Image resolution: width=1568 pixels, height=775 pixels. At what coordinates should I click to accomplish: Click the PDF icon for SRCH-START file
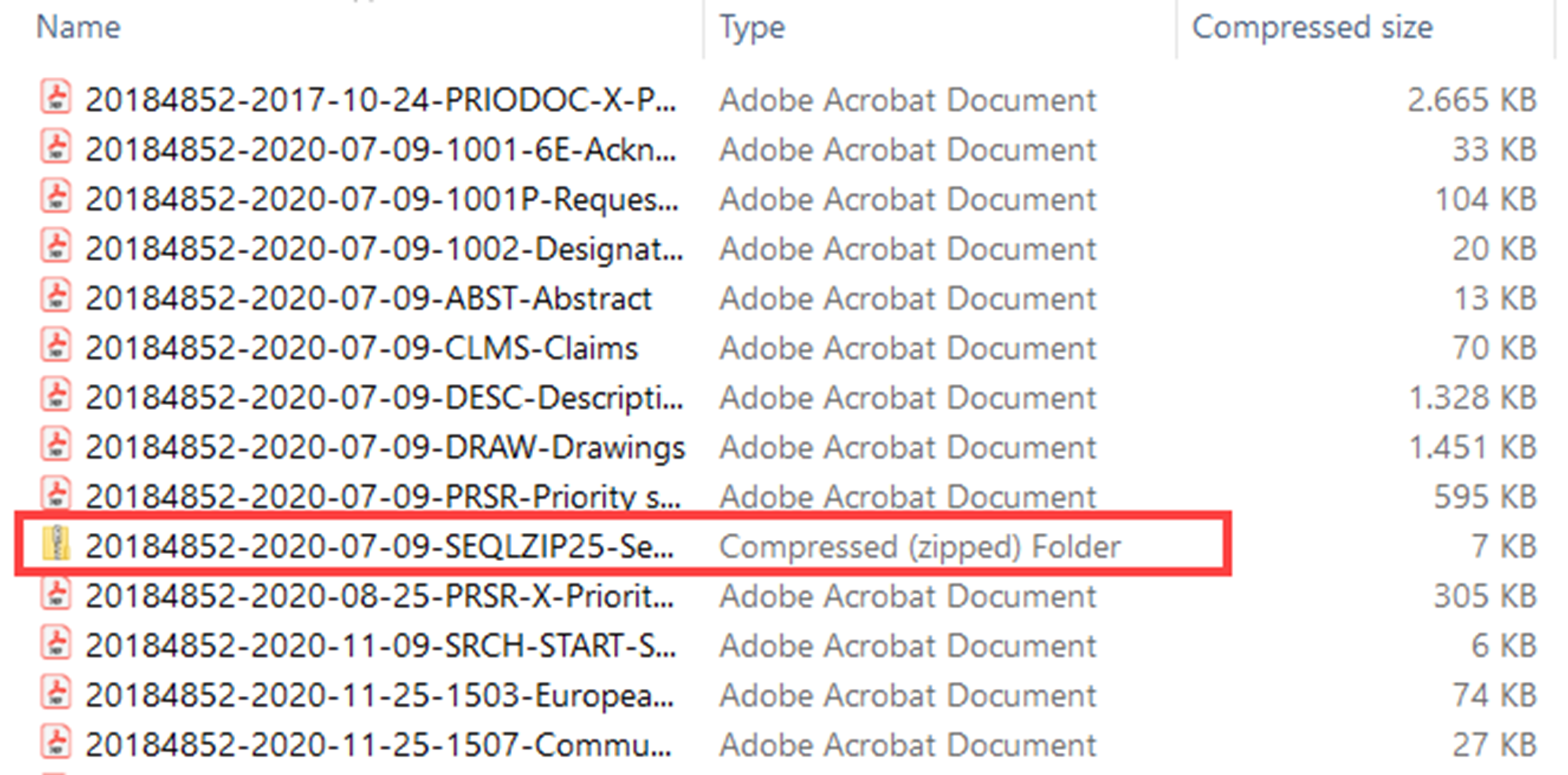pos(56,644)
